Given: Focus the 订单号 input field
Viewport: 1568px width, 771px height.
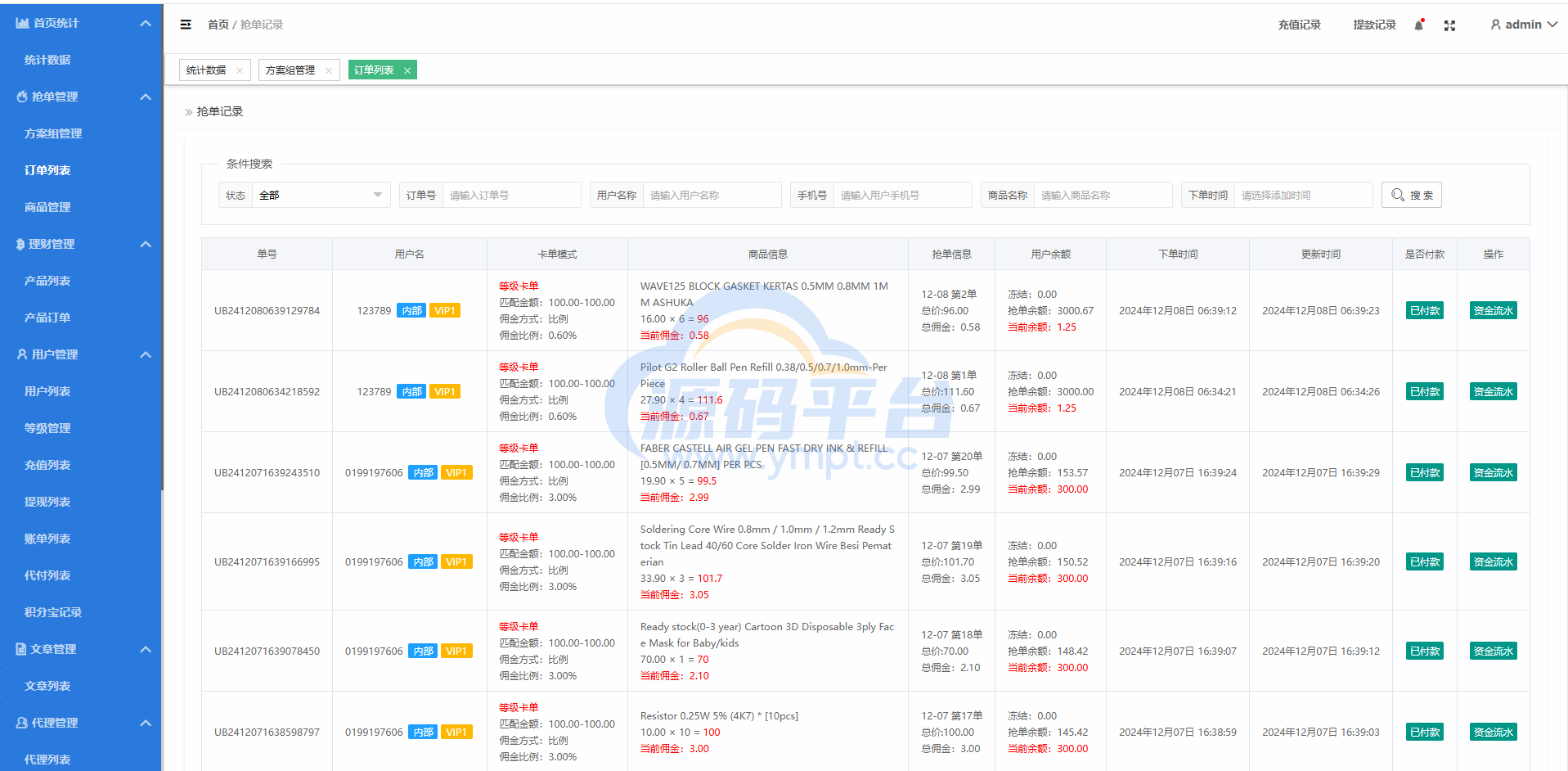Looking at the screenshot, I should point(511,195).
